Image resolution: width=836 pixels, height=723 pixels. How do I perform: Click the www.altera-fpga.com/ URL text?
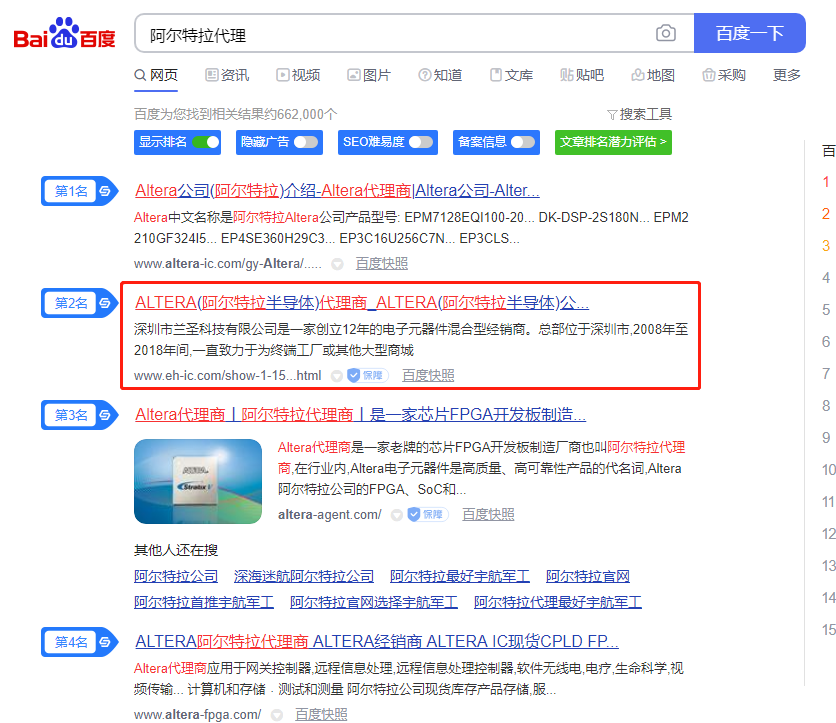coord(197,714)
